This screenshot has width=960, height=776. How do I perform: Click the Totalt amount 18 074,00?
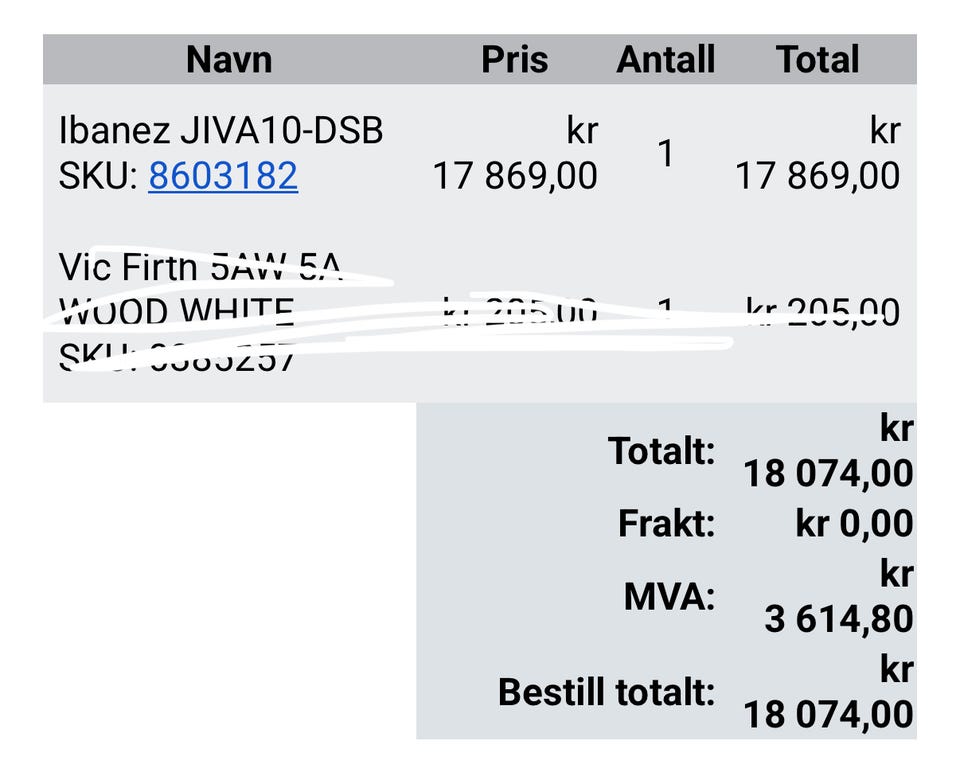[828, 473]
